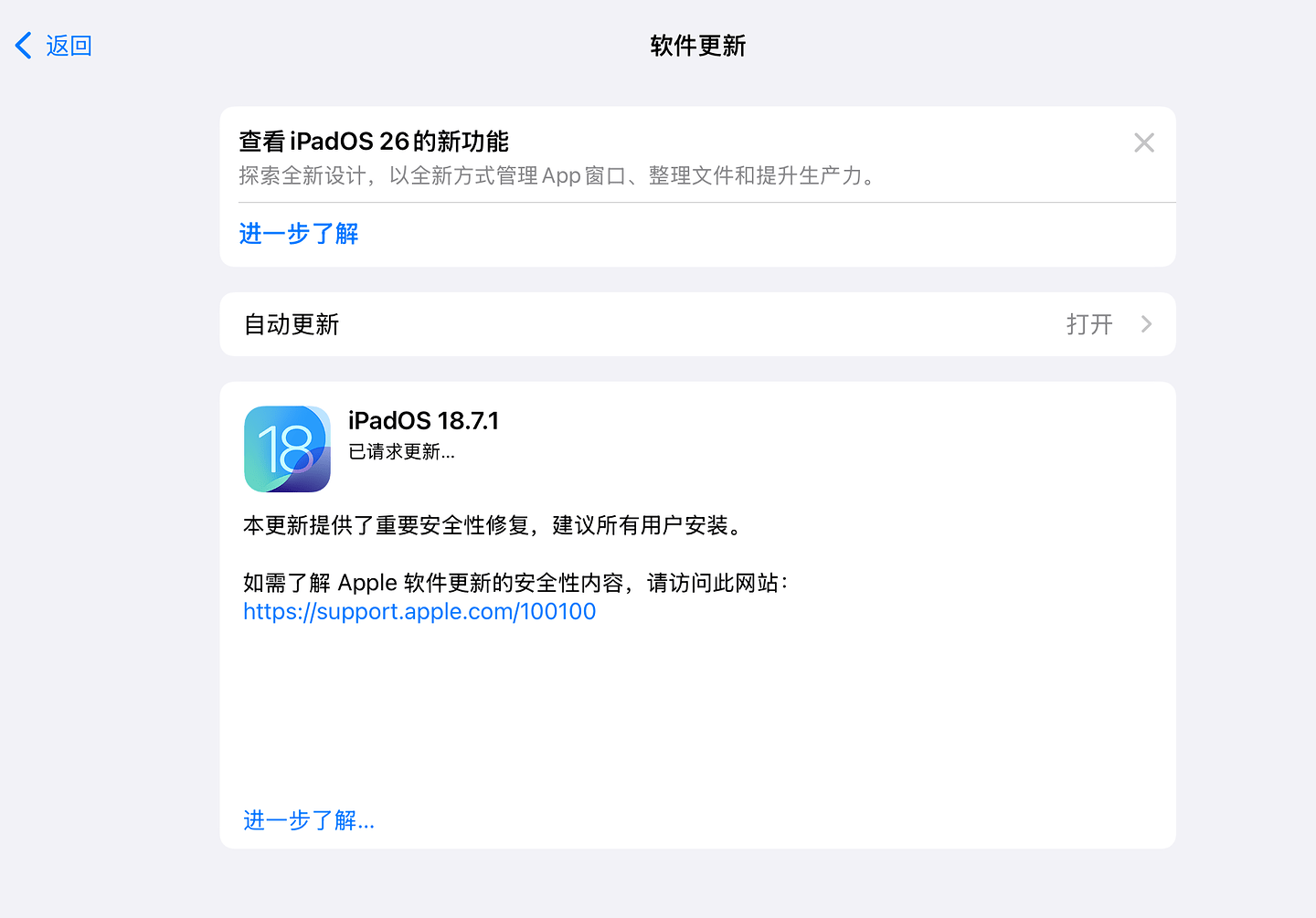Open the 自动更新 settings row

pos(640,324)
